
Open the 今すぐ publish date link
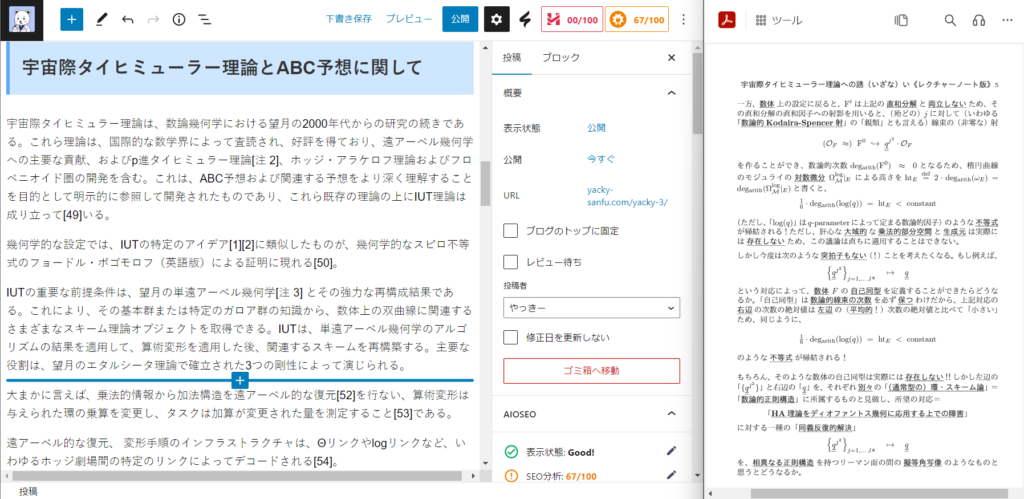[601, 159]
